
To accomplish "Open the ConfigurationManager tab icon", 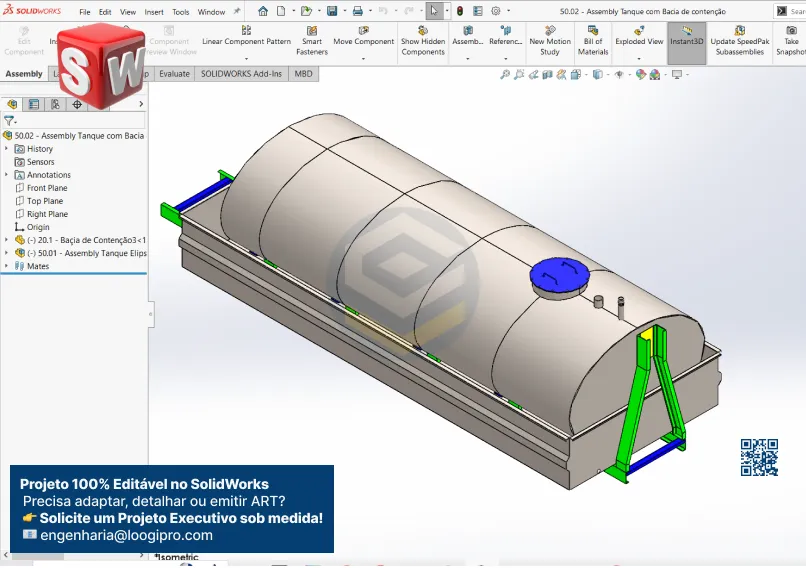I will click(54, 104).
